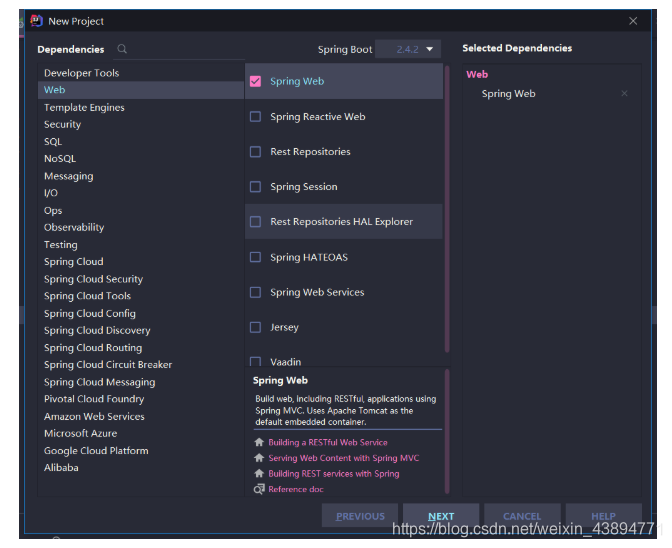Open Building a RESTful Web Service link

(x=328, y=442)
